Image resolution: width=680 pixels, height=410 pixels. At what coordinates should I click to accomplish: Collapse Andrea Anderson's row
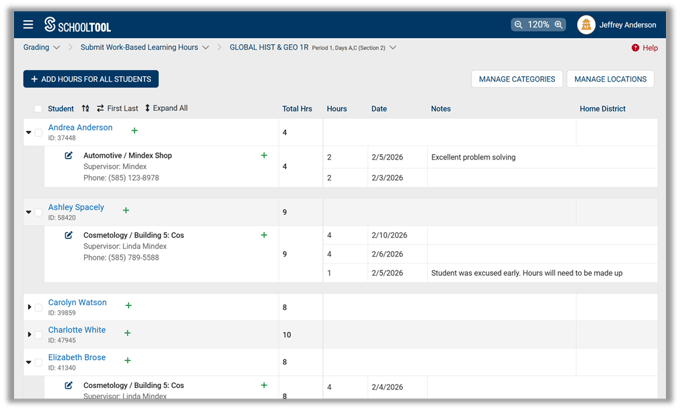pyautogui.click(x=28, y=132)
